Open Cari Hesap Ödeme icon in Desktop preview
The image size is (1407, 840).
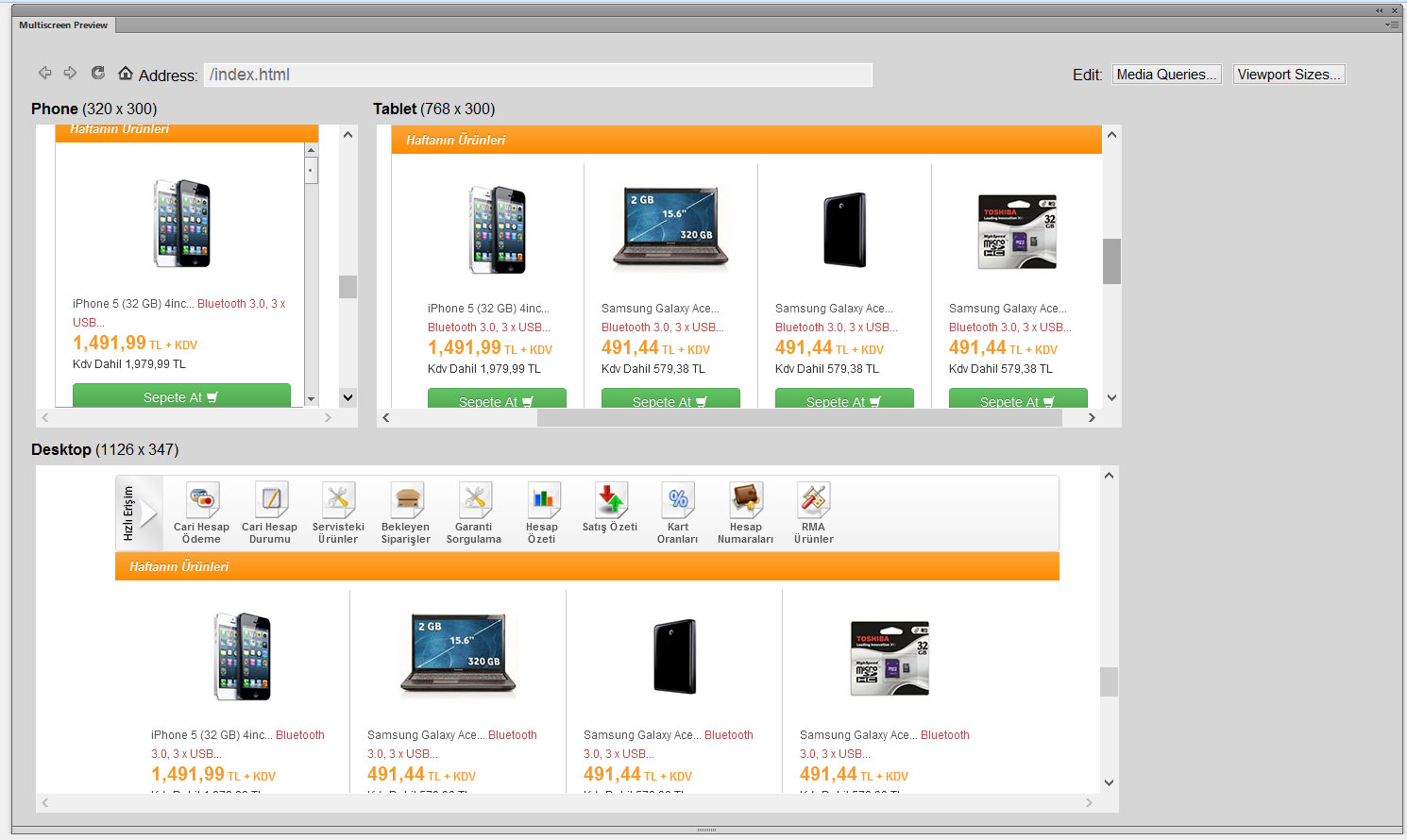[x=201, y=500]
